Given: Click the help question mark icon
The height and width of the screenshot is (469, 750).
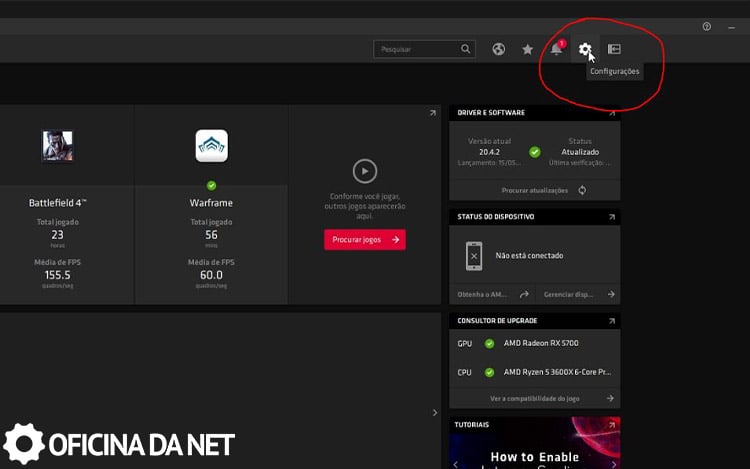Looking at the screenshot, I should pos(706,27).
